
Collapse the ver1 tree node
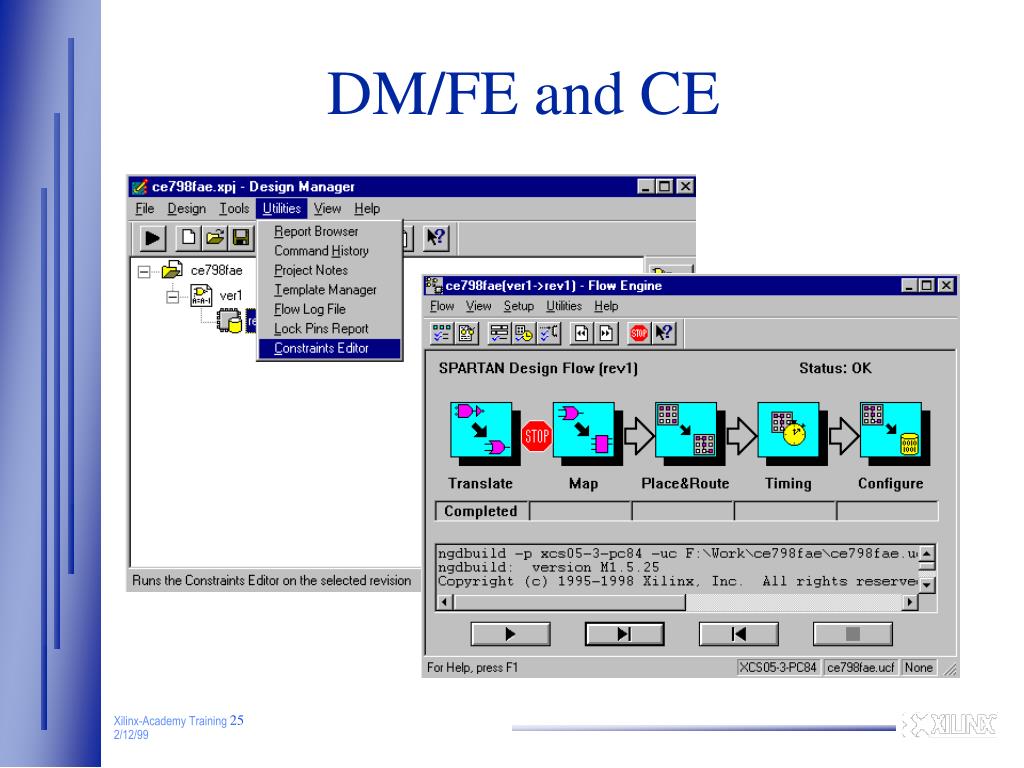[172, 297]
